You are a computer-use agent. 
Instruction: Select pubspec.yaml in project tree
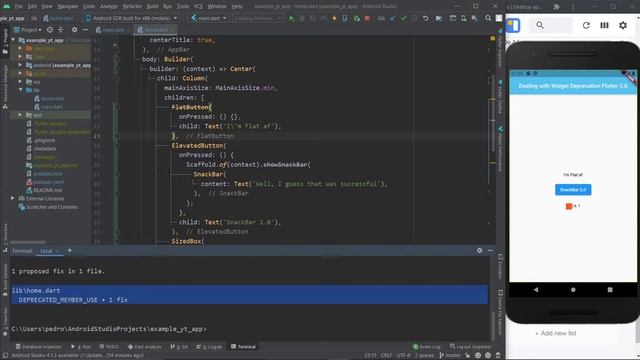pos(48,182)
